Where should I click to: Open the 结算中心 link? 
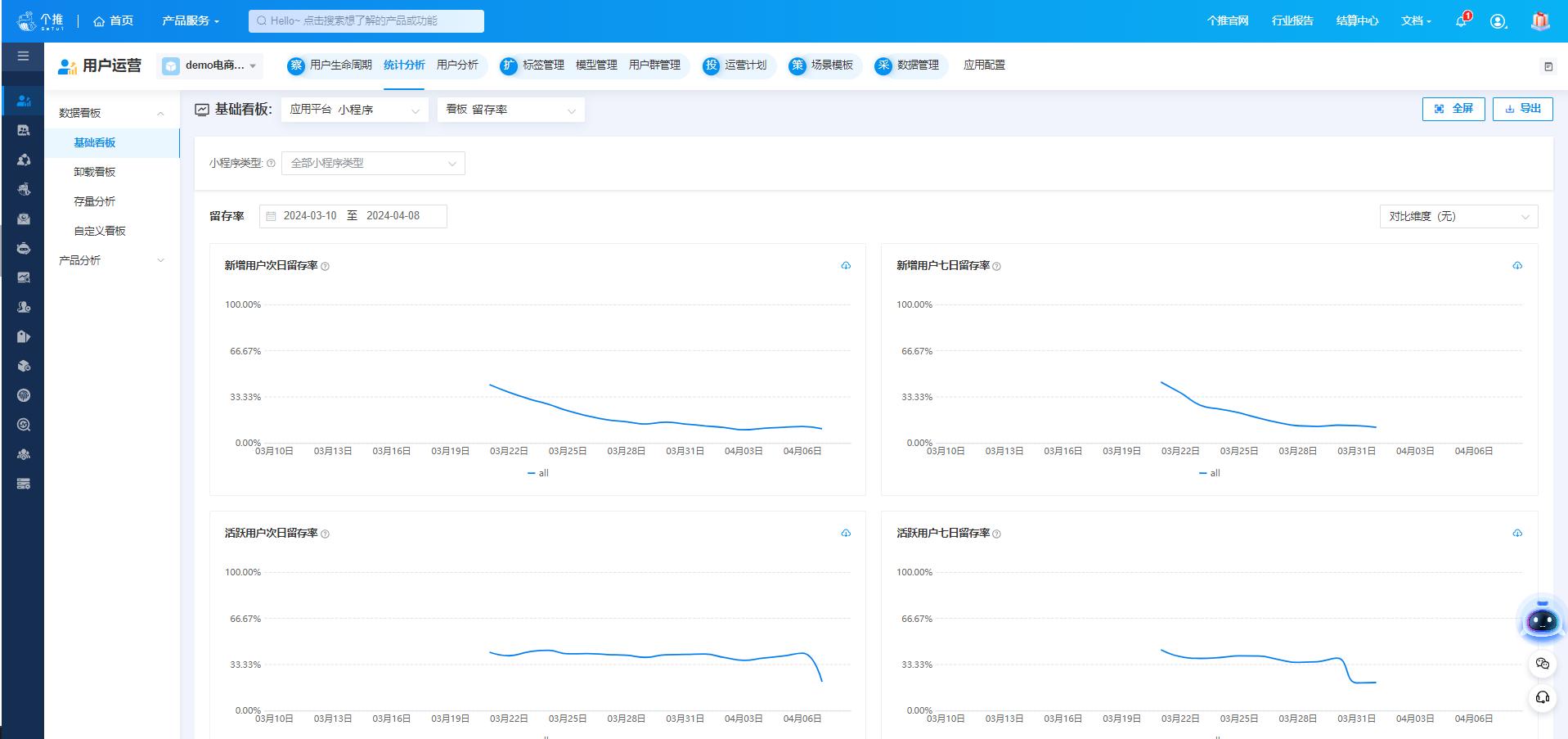(x=1357, y=20)
